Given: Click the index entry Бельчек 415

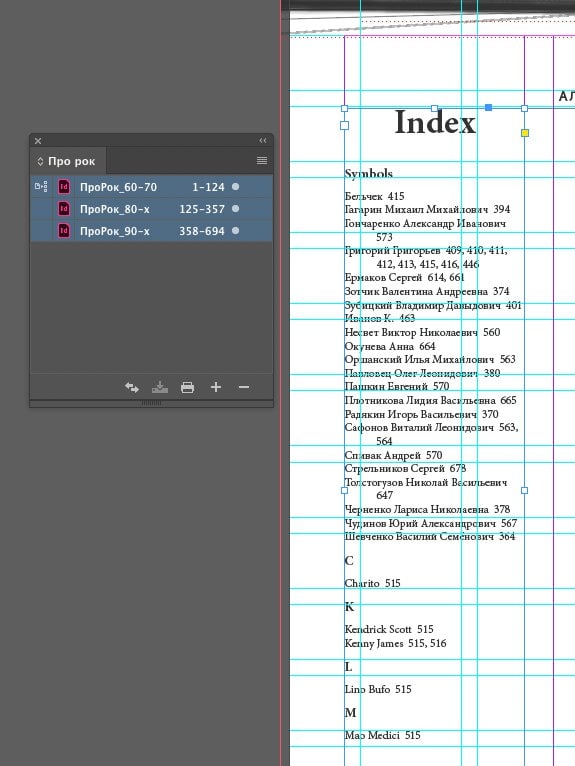Looking at the screenshot, I should (x=375, y=196).
